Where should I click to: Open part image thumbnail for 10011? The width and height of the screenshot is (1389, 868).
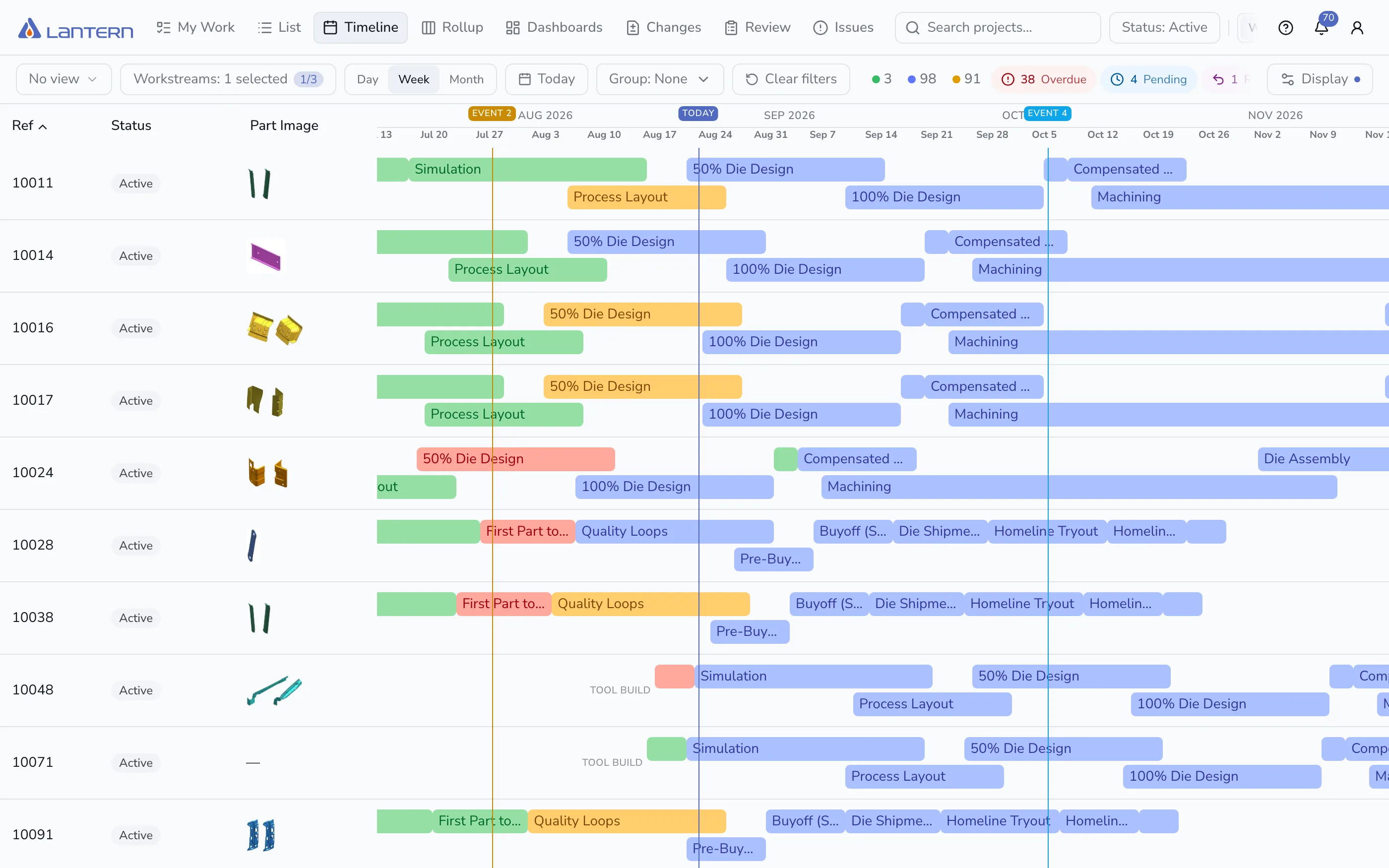(259, 184)
